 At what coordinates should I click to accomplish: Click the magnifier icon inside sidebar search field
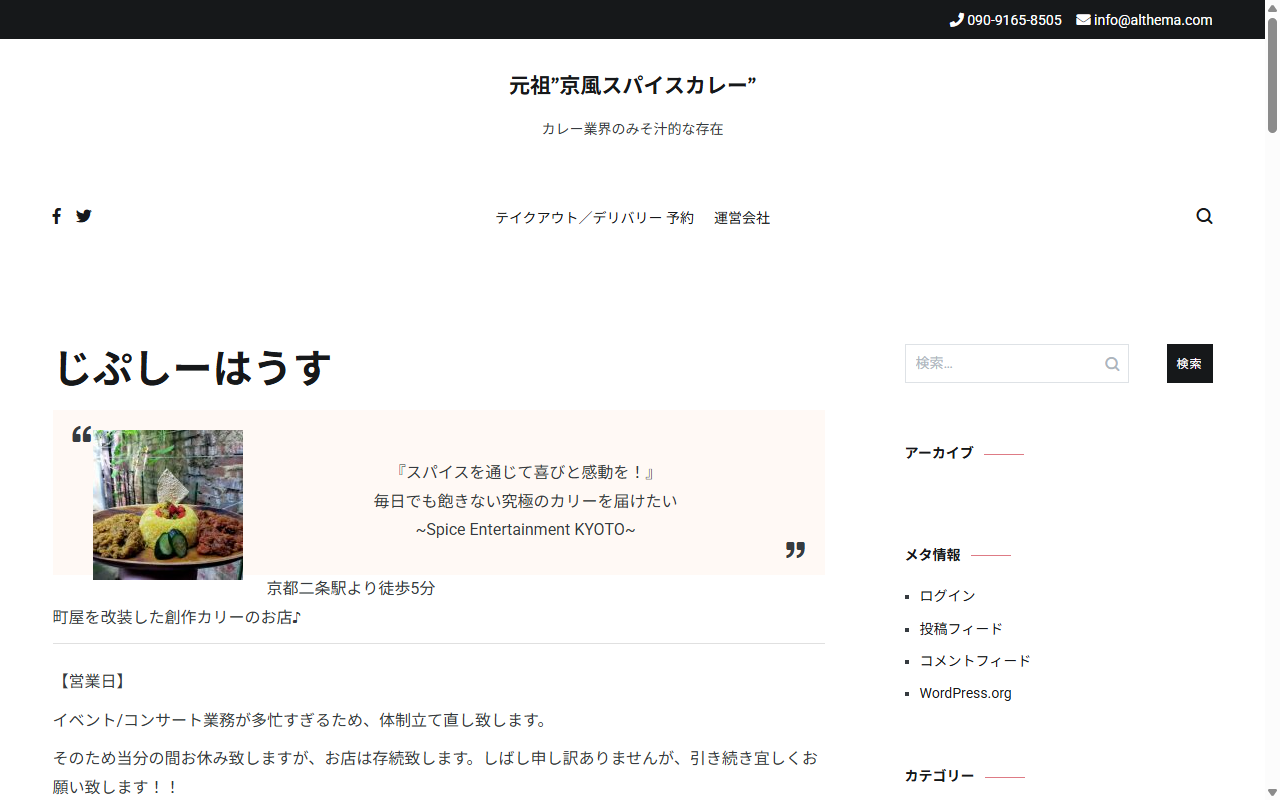tap(1112, 364)
